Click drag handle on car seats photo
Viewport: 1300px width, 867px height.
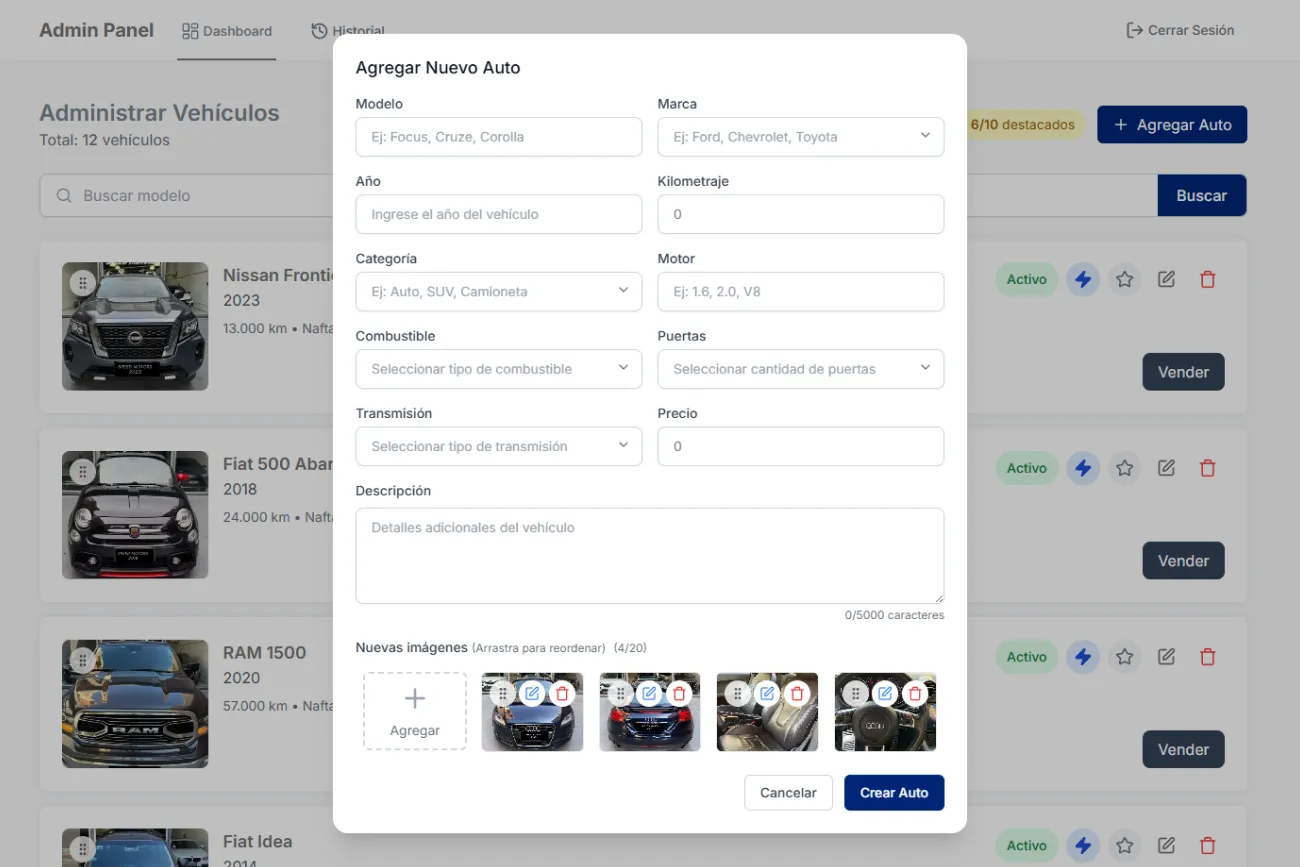pos(737,693)
